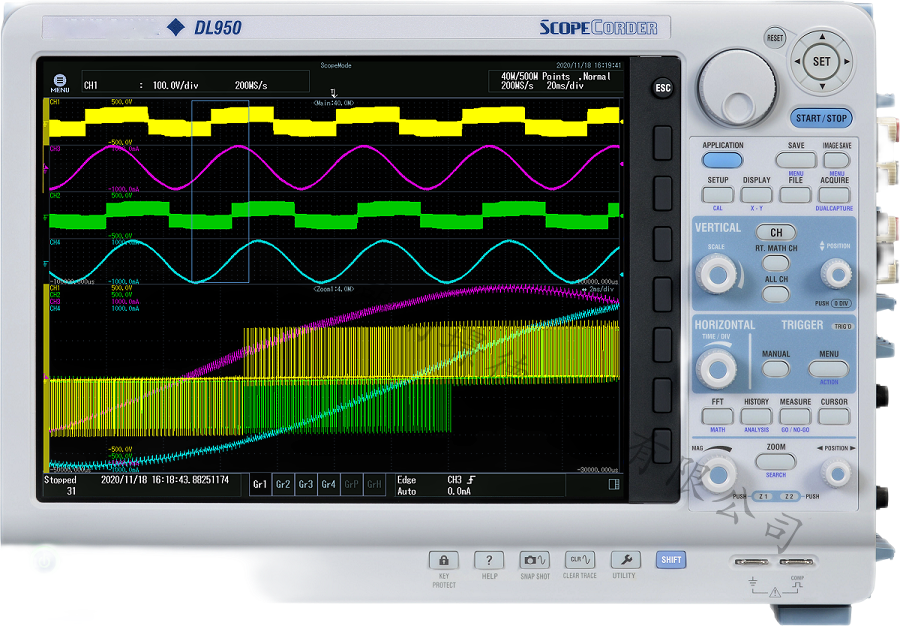Click the 'ScopeMode' label at screen top
This screenshot has width=900, height=626.
[336, 65]
